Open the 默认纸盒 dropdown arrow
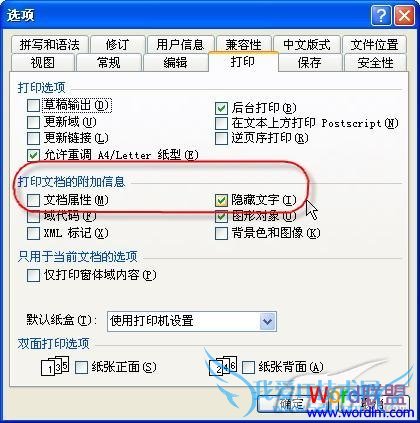 pos(268,321)
